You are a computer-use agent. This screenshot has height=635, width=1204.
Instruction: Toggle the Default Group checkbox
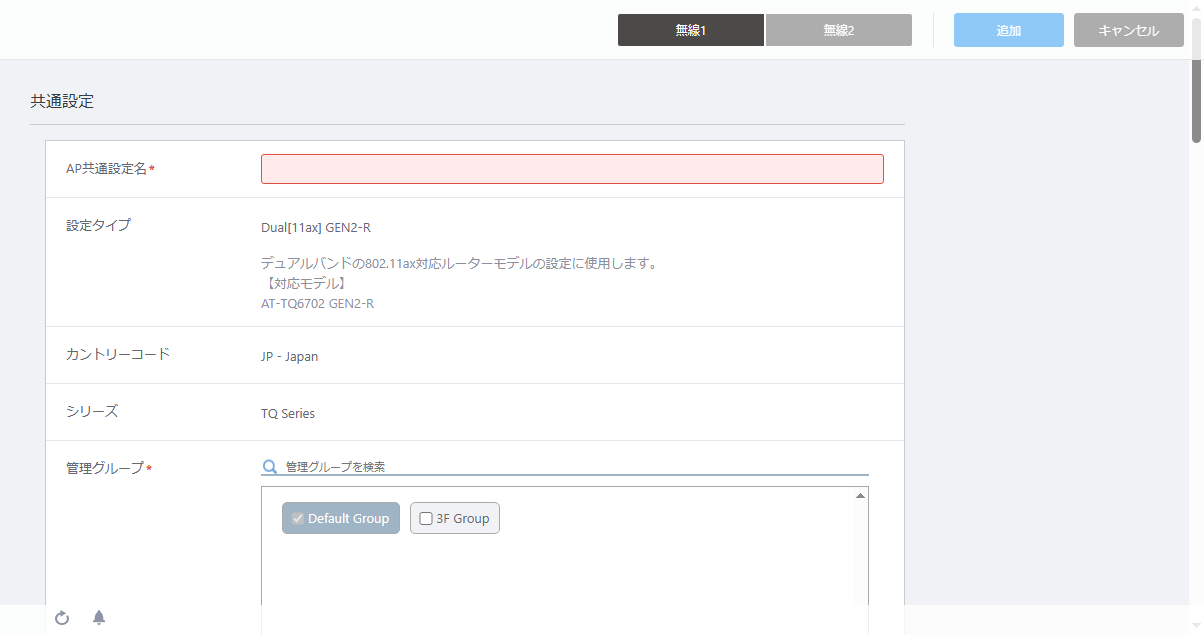(298, 518)
